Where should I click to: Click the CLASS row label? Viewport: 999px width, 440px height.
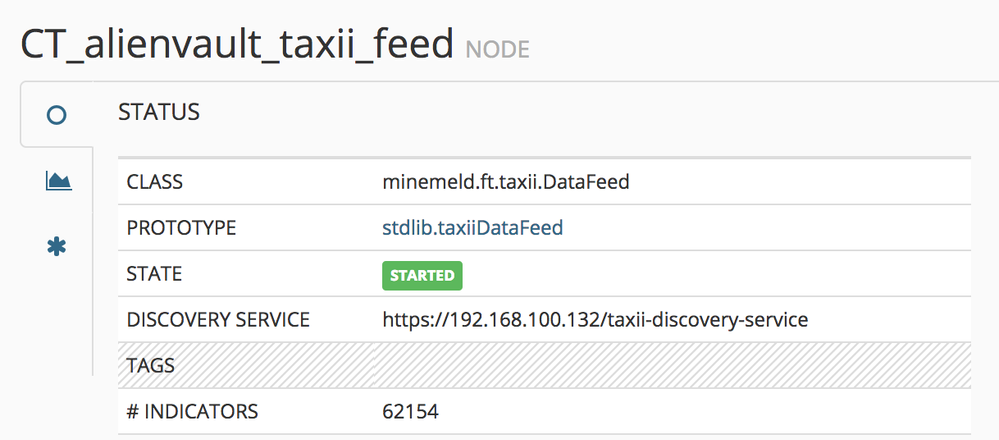coord(155,183)
